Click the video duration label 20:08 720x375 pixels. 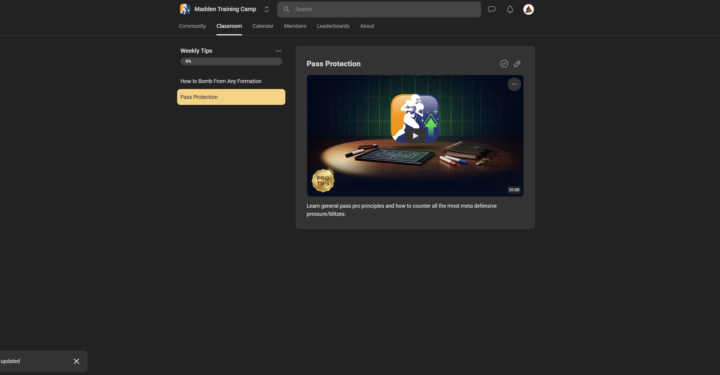(514, 190)
